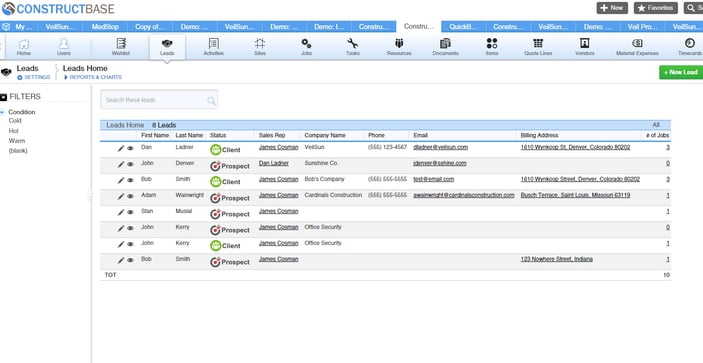Viewport: 703px width, 363px height.
Task: Switch to the MedStop app tab
Action: coord(105,27)
